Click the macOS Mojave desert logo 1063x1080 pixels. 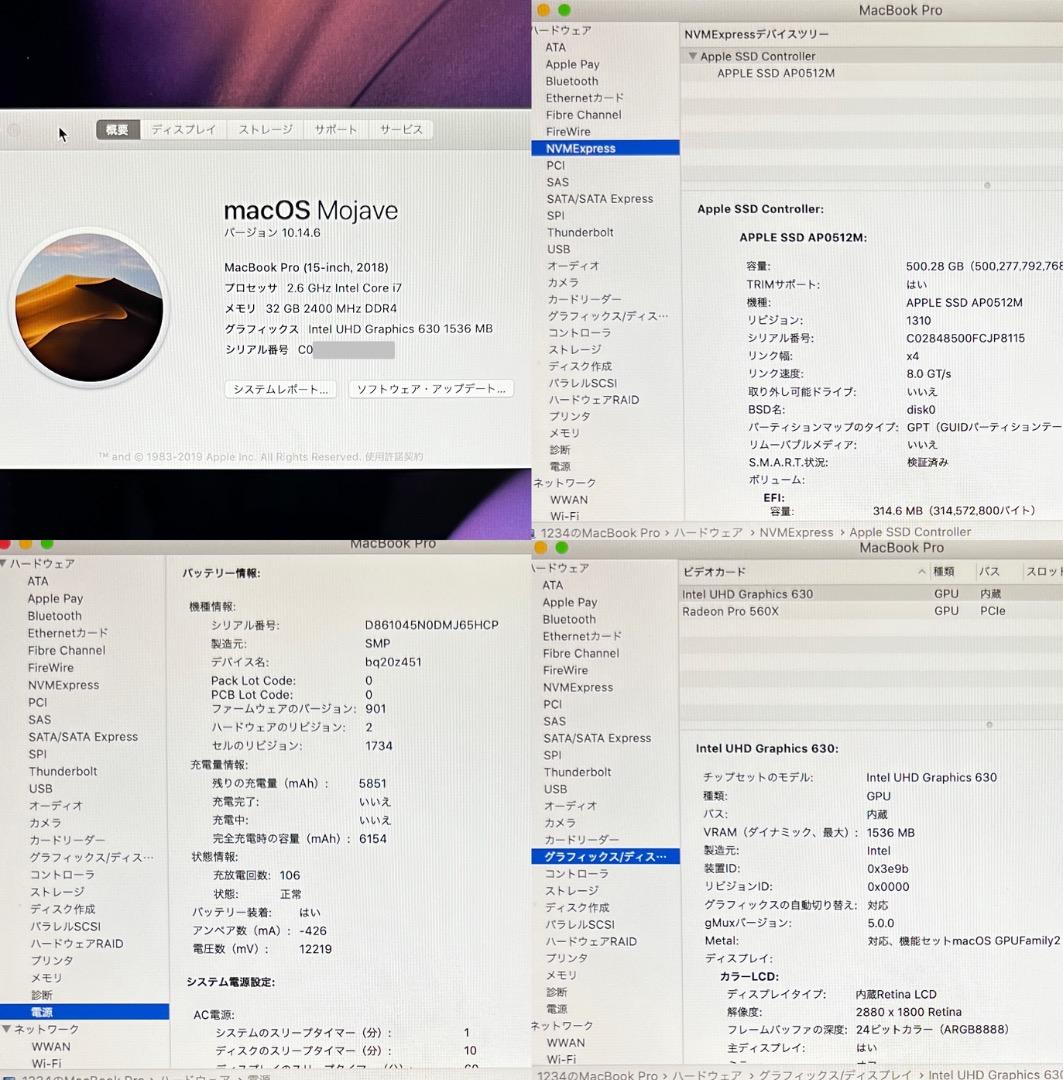89,307
